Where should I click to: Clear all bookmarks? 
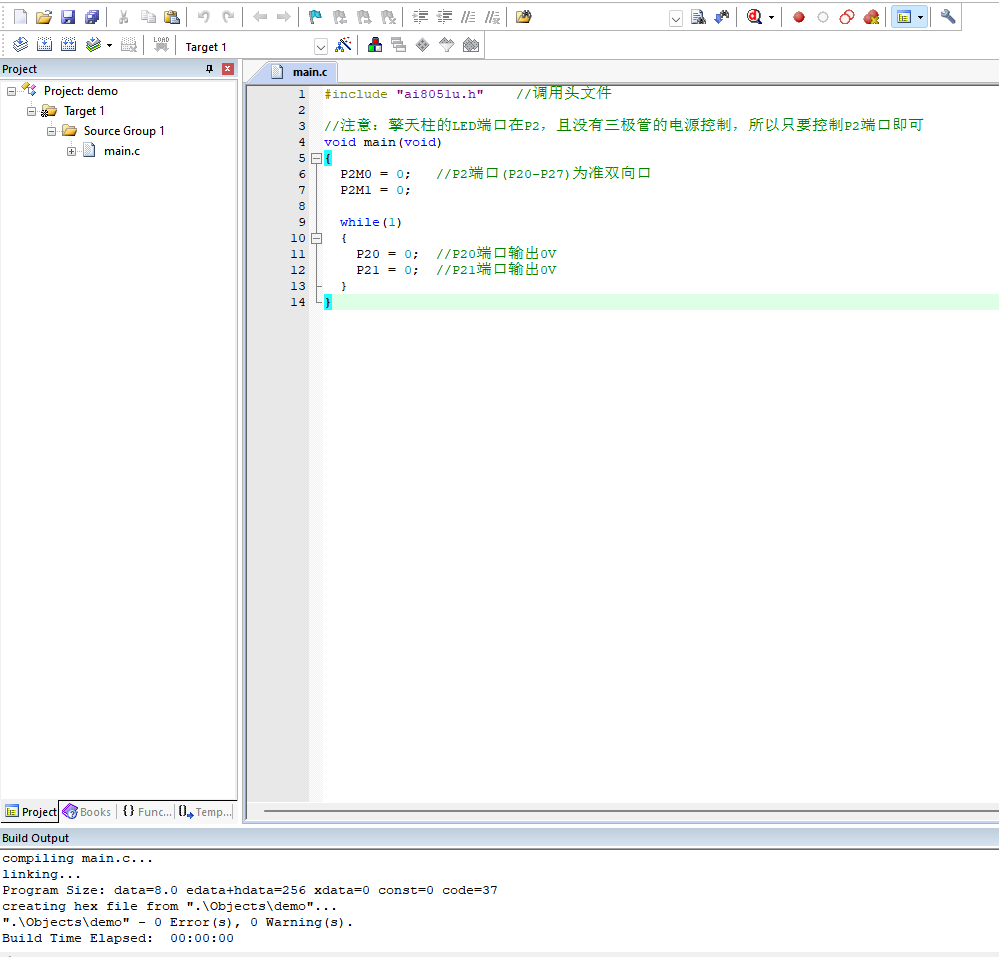pos(388,17)
